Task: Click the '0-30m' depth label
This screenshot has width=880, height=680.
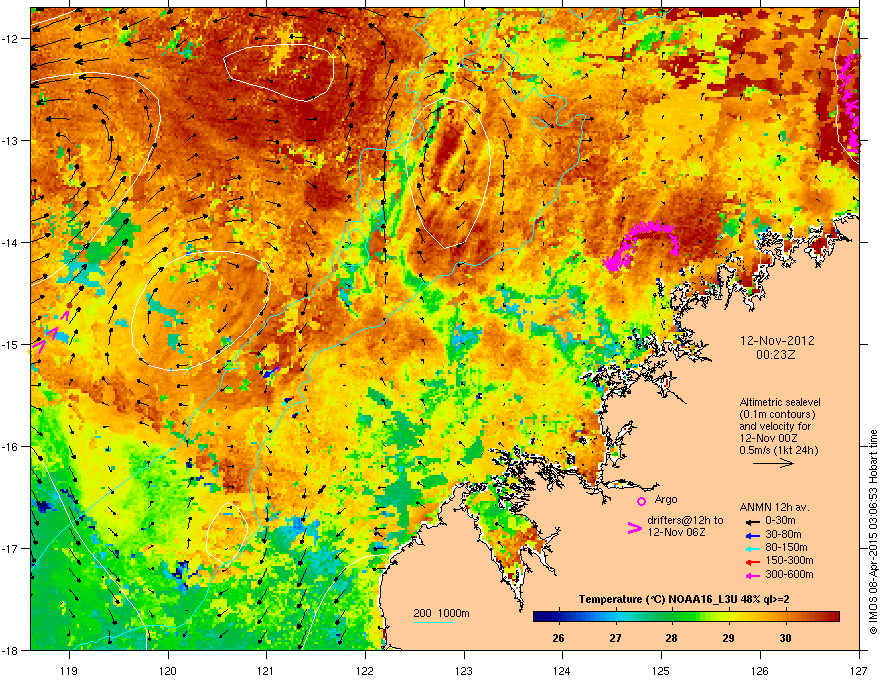Action: point(781,521)
